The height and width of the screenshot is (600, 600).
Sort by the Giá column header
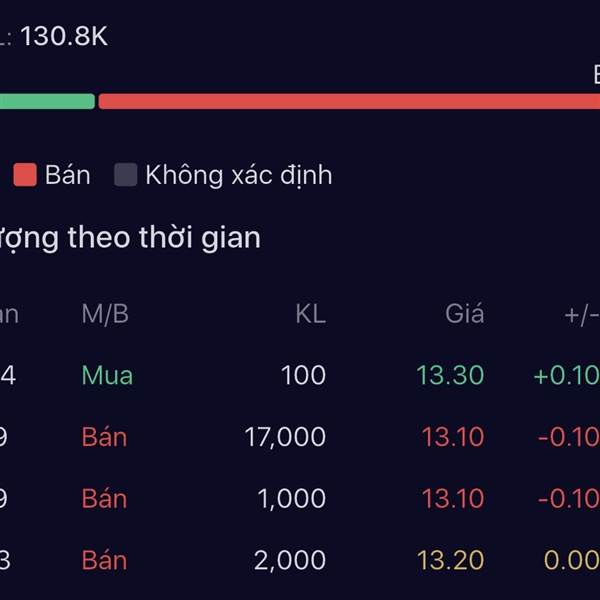tap(464, 314)
